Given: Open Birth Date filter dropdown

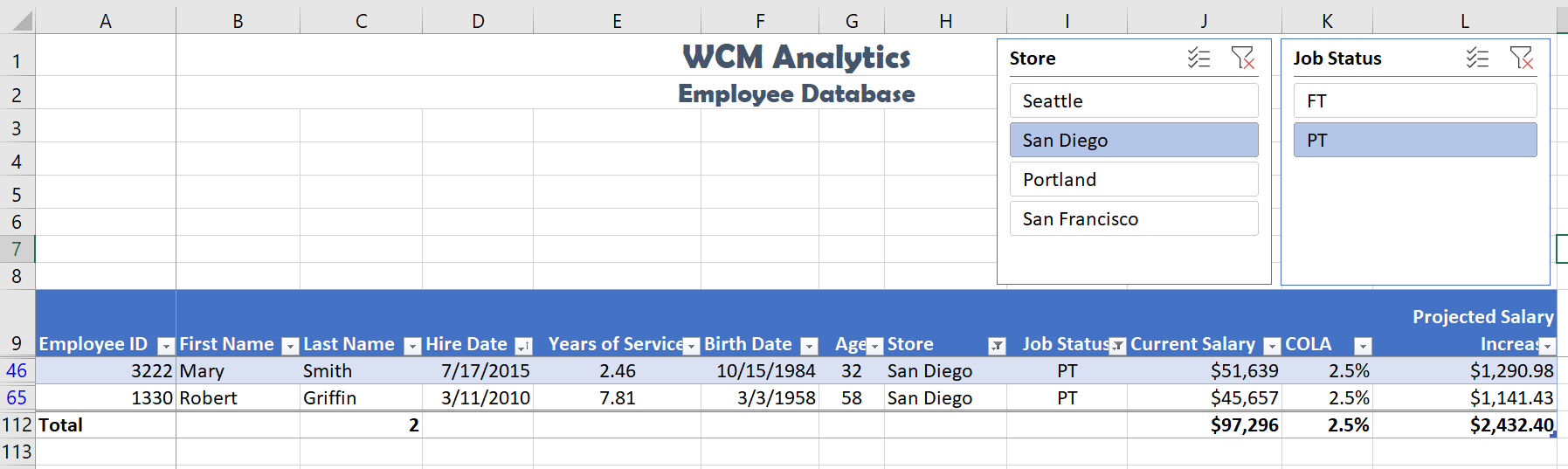Looking at the screenshot, I should 809,346.
